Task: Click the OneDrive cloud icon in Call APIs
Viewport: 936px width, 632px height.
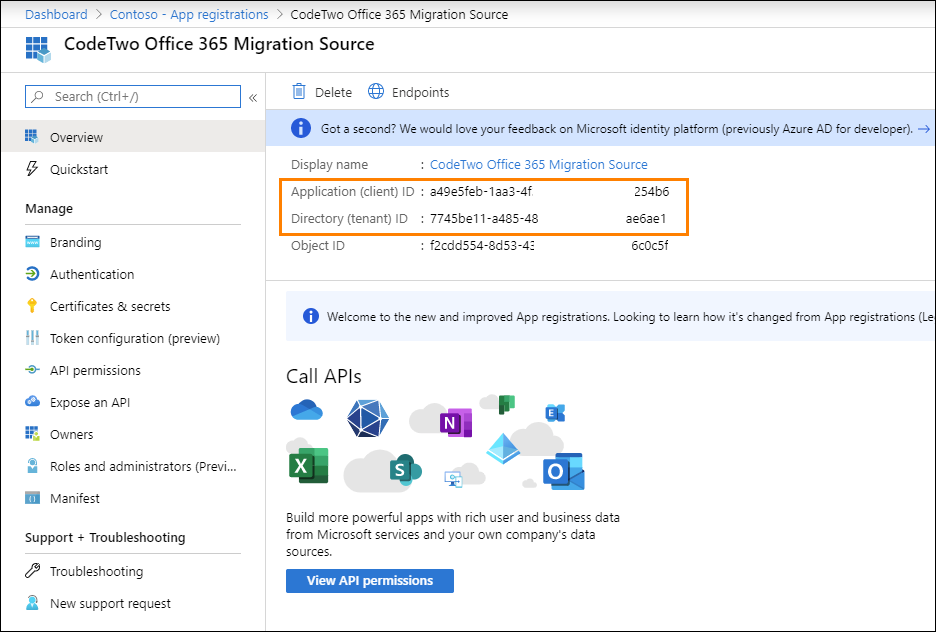Action: click(307, 411)
